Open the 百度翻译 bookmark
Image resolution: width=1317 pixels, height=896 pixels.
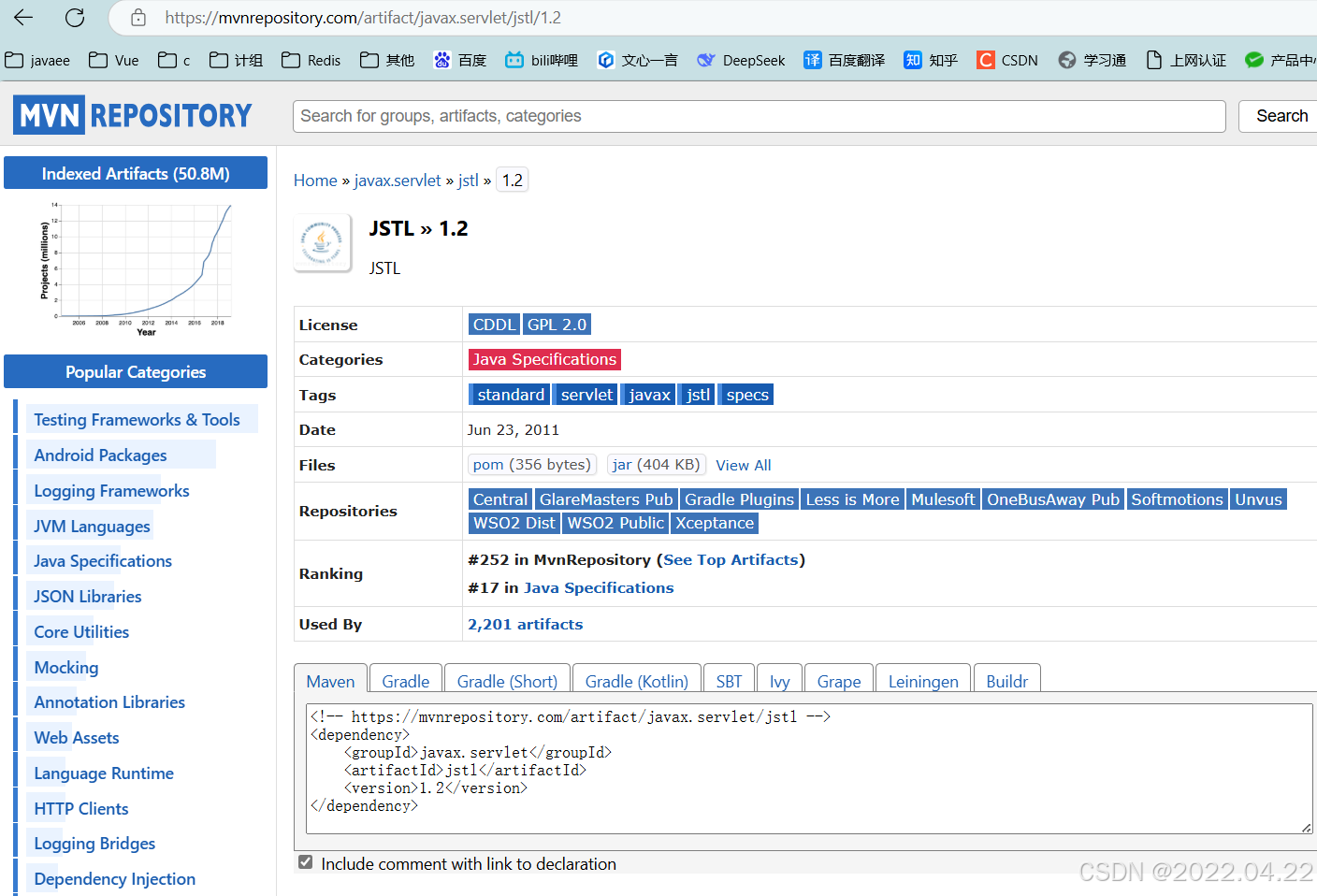844,59
